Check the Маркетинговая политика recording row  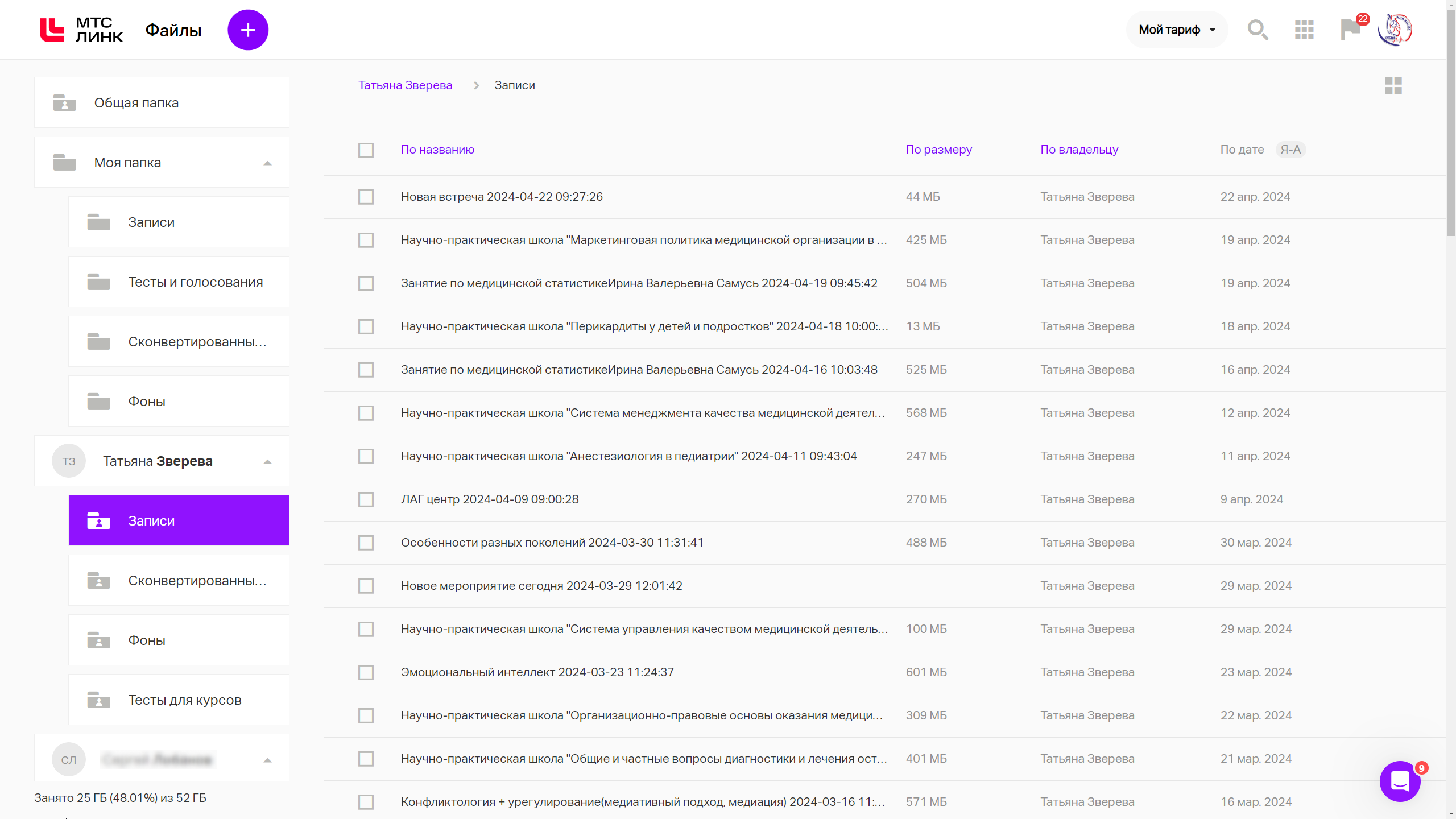coord(366,240)
